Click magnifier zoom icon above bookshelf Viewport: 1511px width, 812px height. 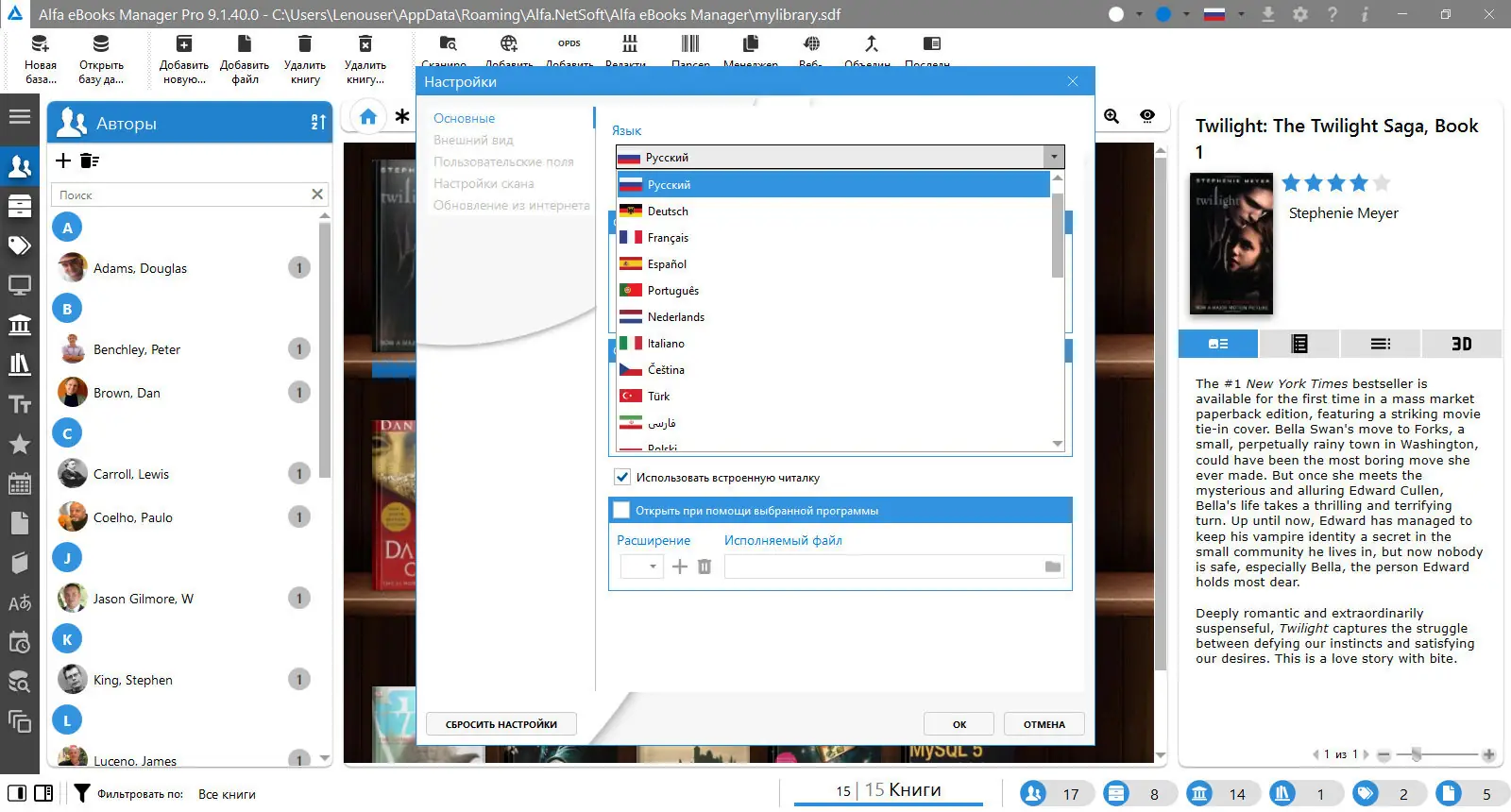coord(1112,116)
